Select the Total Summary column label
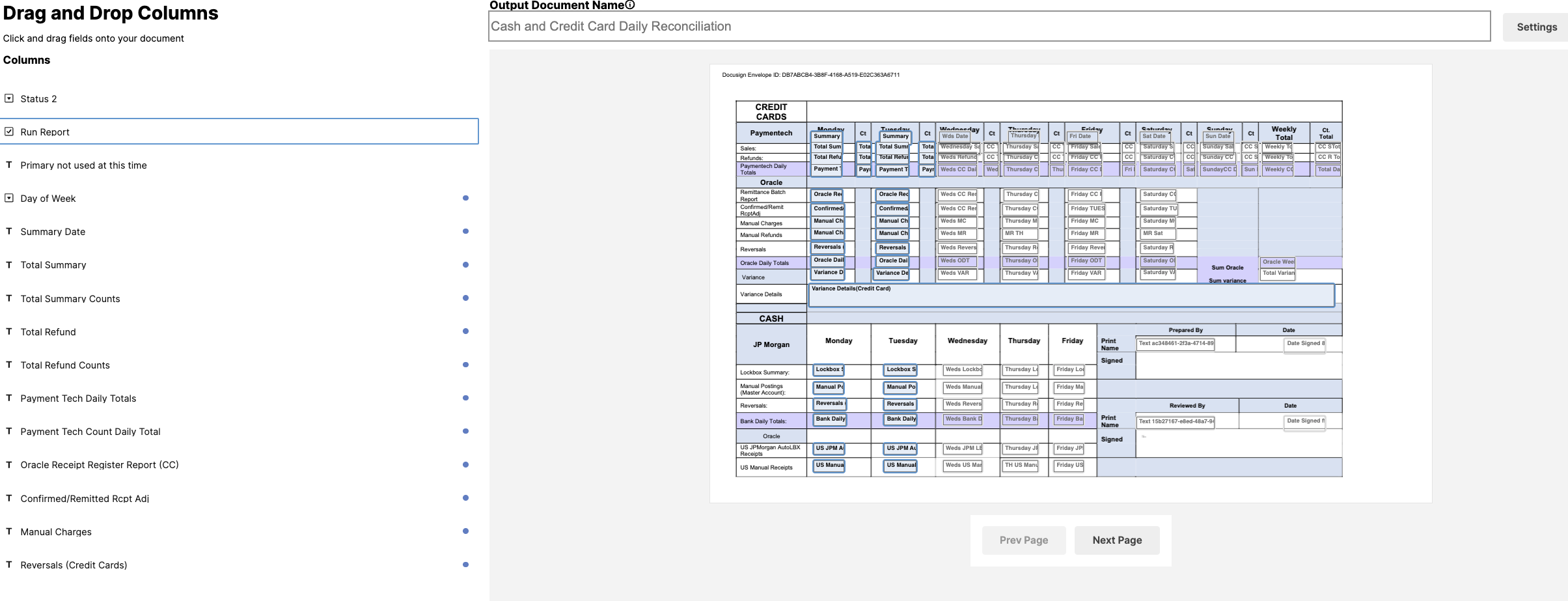 [53, 265]
